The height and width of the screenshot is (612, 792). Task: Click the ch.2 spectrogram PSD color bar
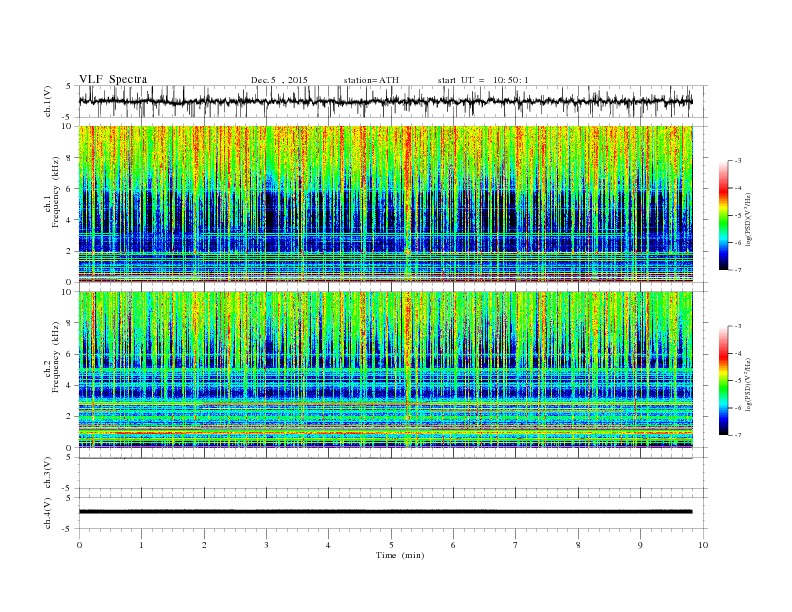[x=724, y=381]
